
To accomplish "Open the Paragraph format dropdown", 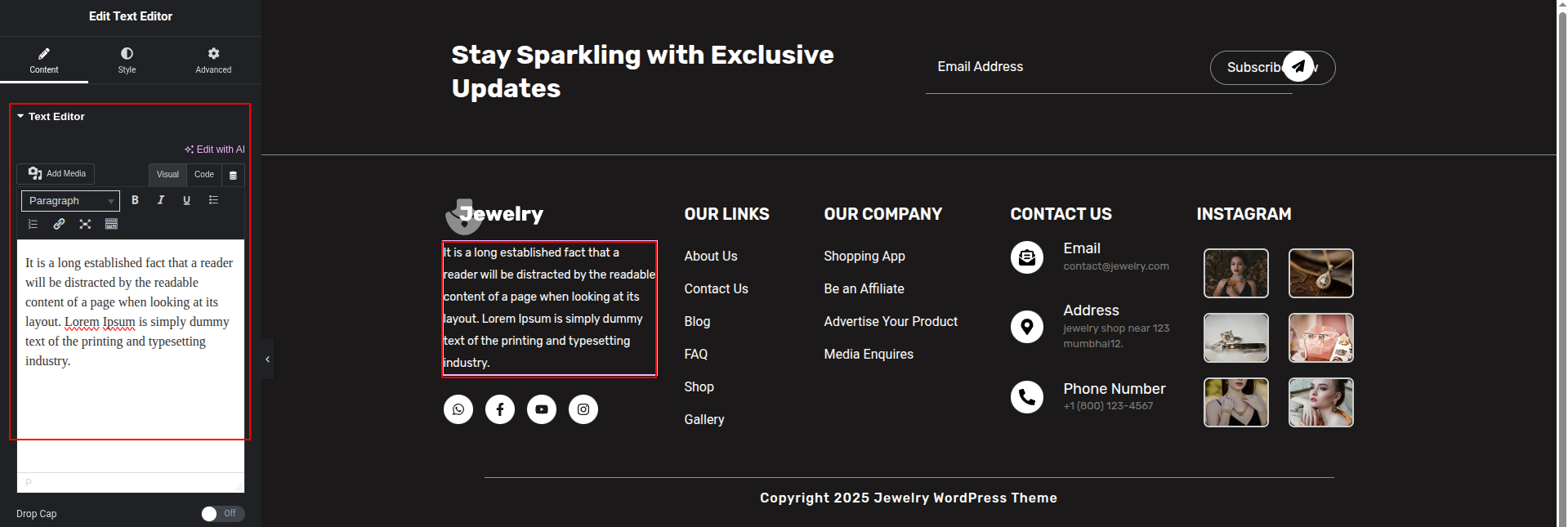I will [x=70, y=201].
